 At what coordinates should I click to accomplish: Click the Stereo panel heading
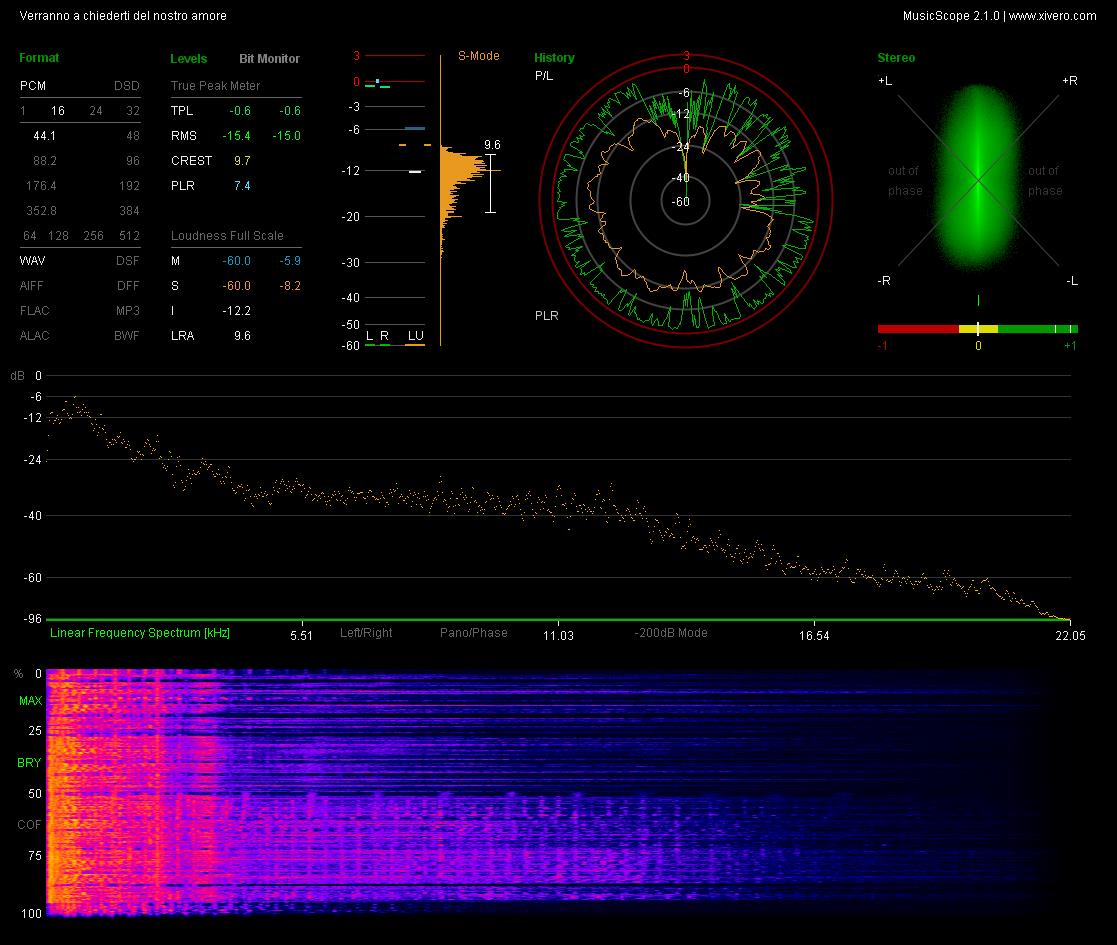tap(896, 58)
